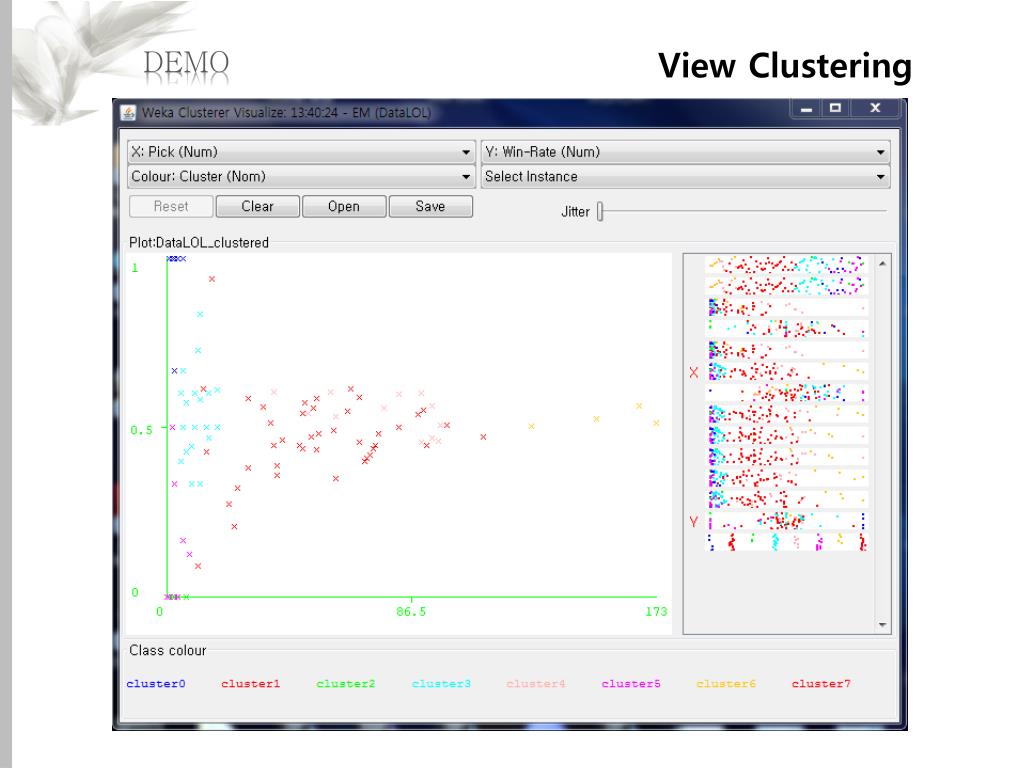Click the Jitter slider handle
The image size is (1024, 768).
[600, 211]
